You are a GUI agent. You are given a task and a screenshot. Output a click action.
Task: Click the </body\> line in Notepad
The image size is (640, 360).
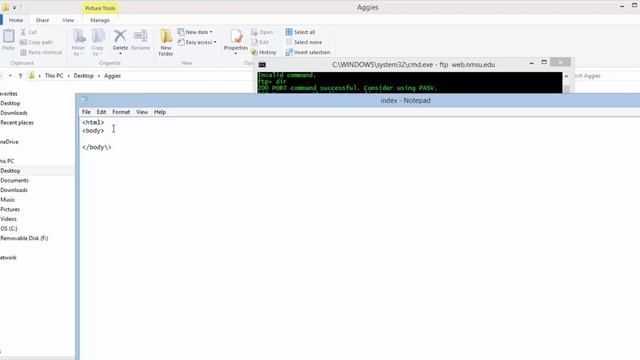tap(97, 147)
